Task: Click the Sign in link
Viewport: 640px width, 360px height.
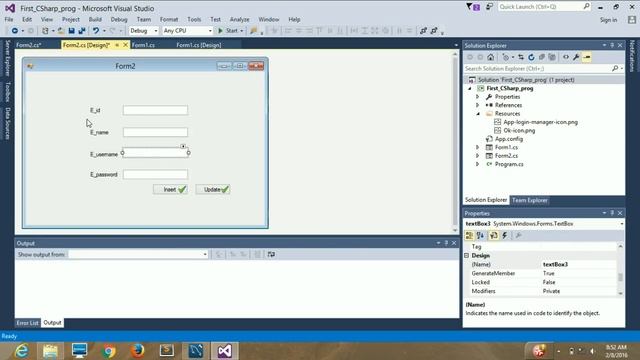Action: click(x=608, y=20)
